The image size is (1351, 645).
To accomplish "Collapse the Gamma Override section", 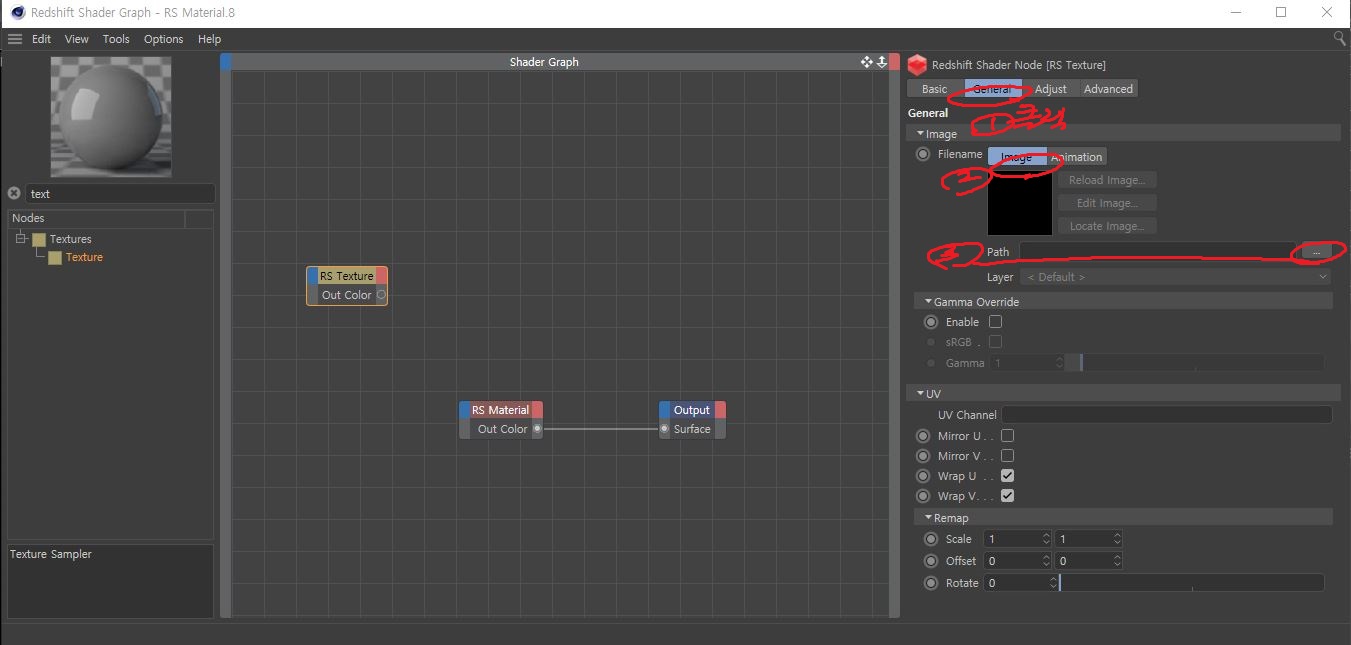I will [x=927, y=302].
